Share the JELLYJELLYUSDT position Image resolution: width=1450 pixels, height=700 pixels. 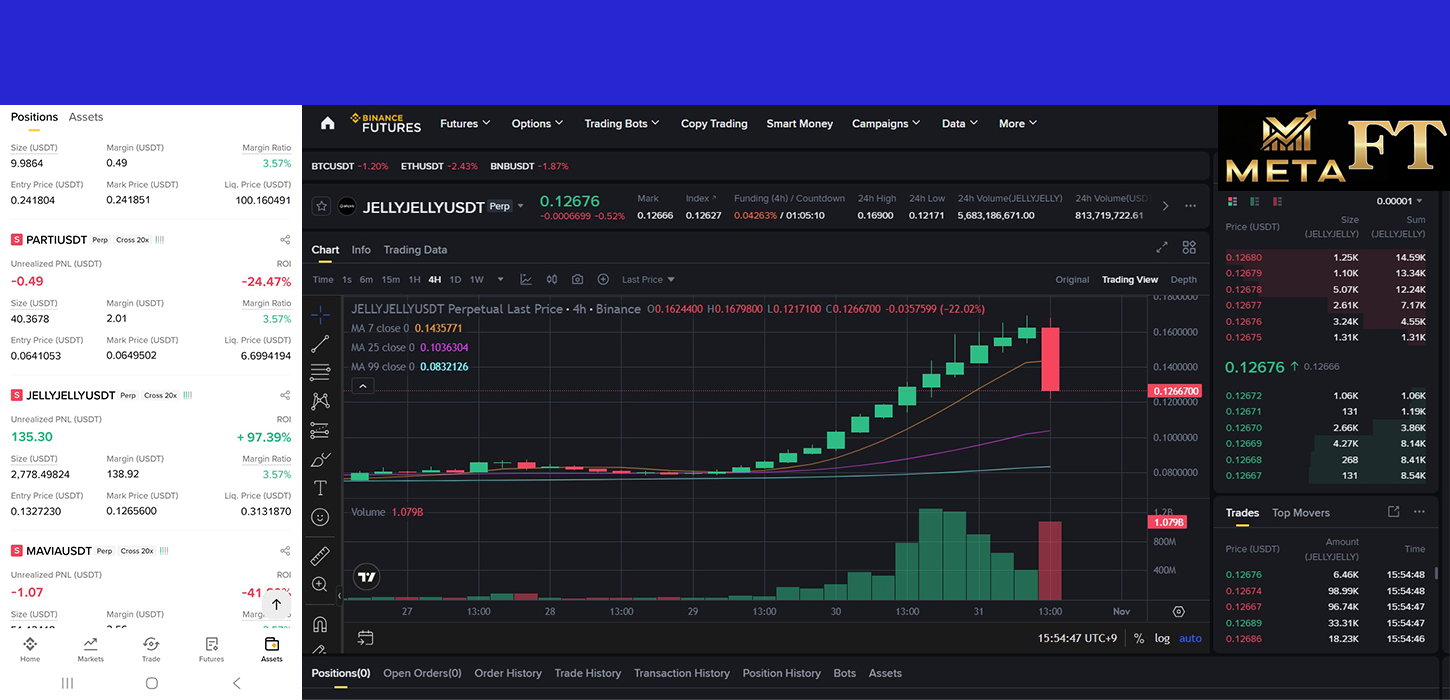[x=285, y=395]
